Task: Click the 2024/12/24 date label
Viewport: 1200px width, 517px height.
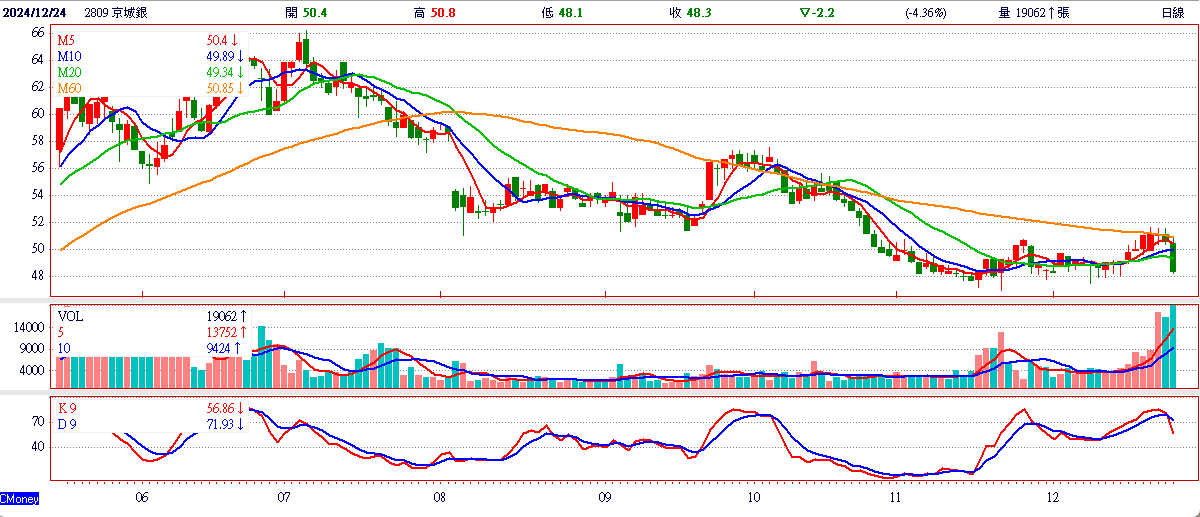Action: pos(34,13)
